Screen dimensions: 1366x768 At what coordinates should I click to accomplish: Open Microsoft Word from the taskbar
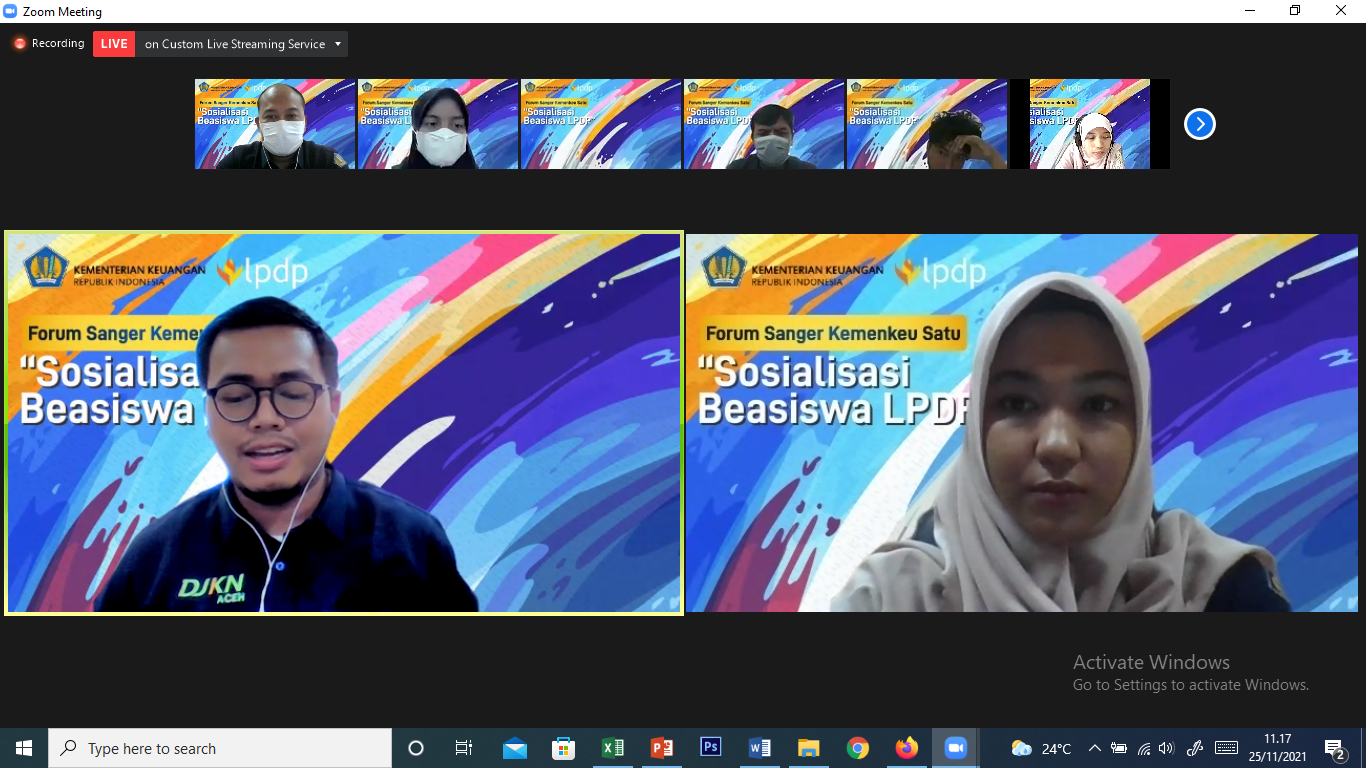pyautogui.click(x=760, y=748)
